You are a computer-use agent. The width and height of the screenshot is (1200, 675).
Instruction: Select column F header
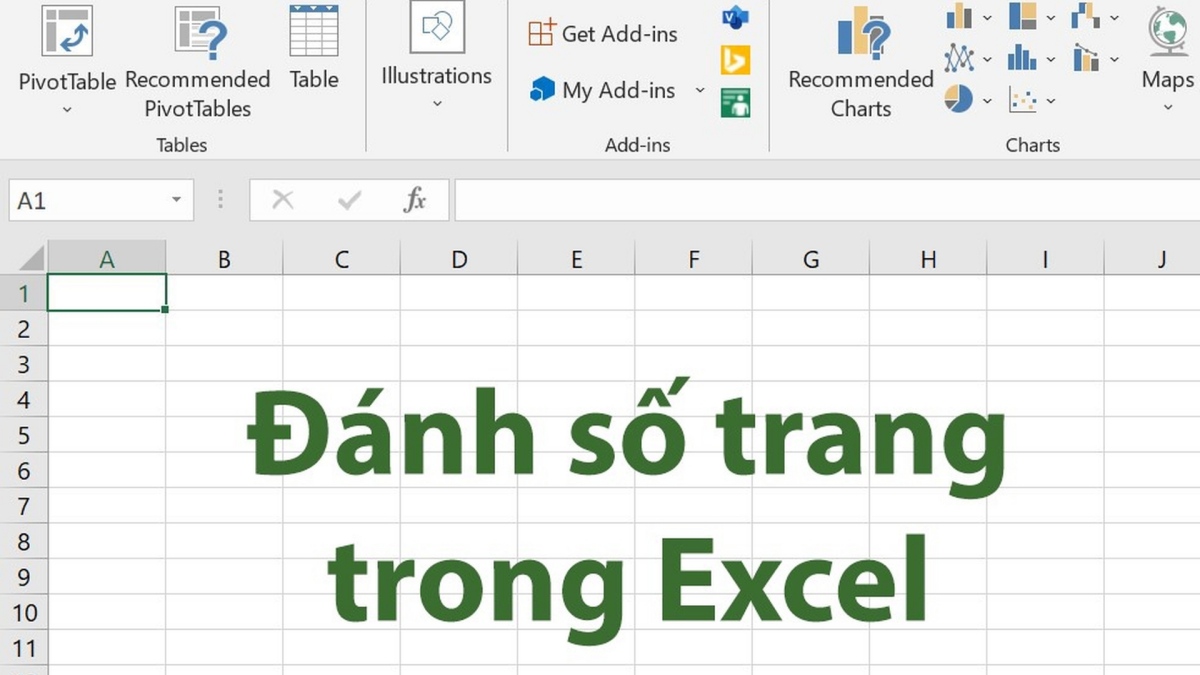pyautogui.click(x=694, y=259)
